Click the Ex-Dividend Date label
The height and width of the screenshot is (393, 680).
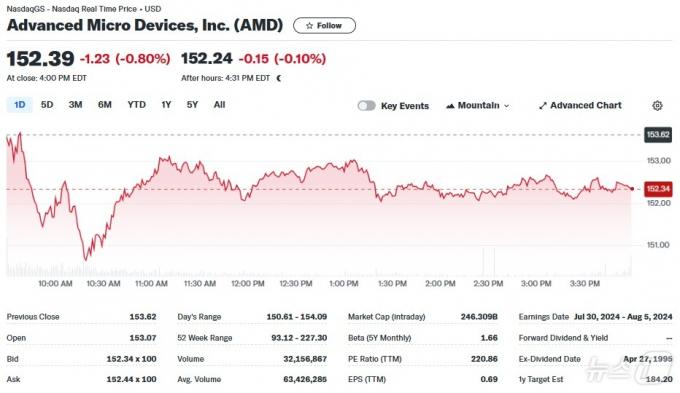point(549,359)
